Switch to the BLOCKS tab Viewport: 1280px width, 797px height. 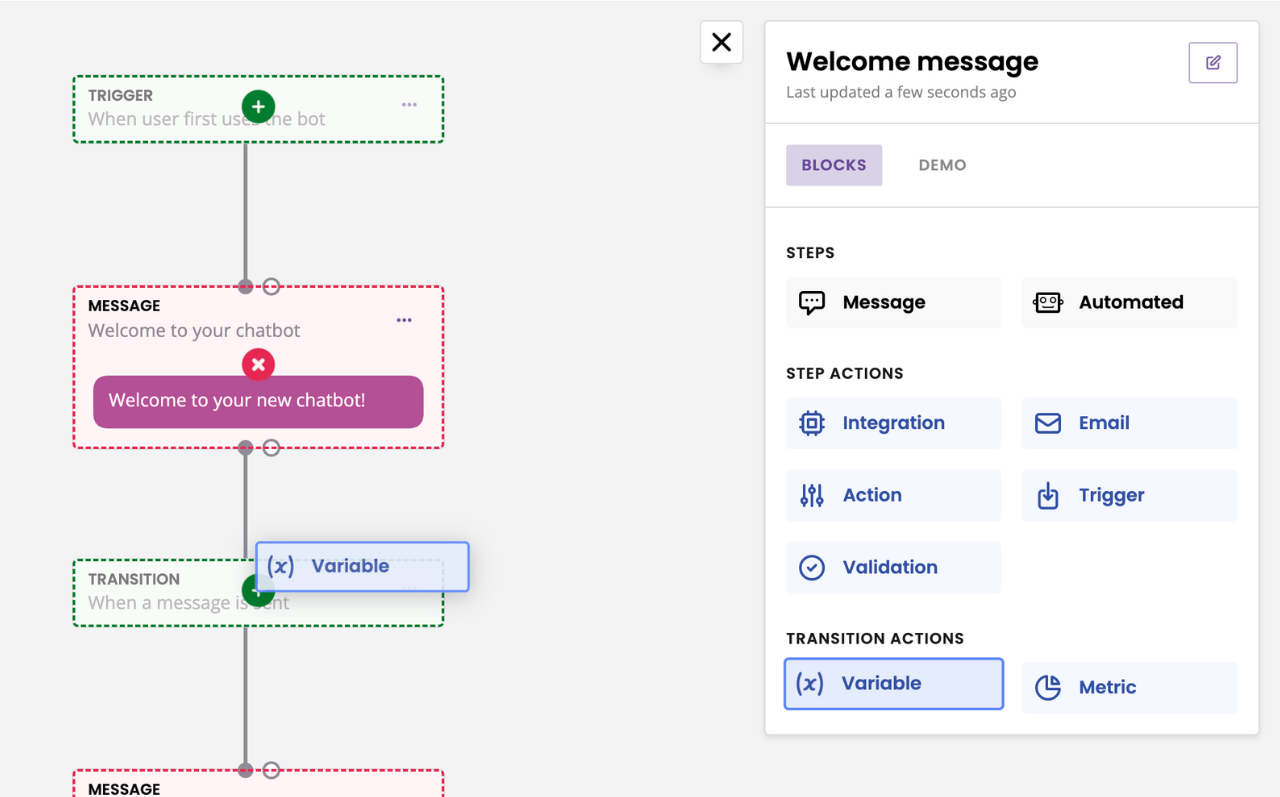pyautogui.click(x=834, y=164)
